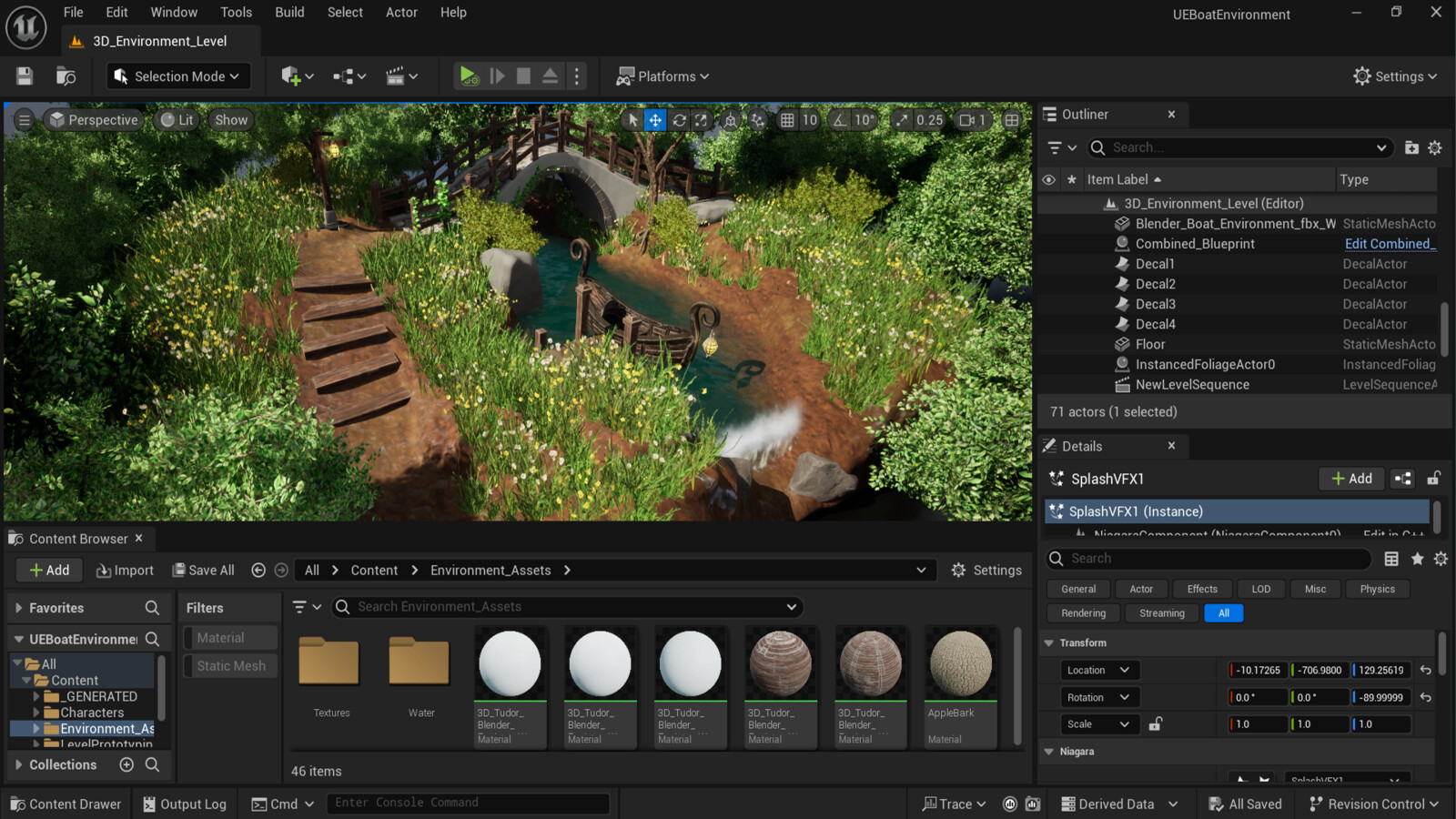Click the Maximize Viewport grid icon

point(1012,119)
